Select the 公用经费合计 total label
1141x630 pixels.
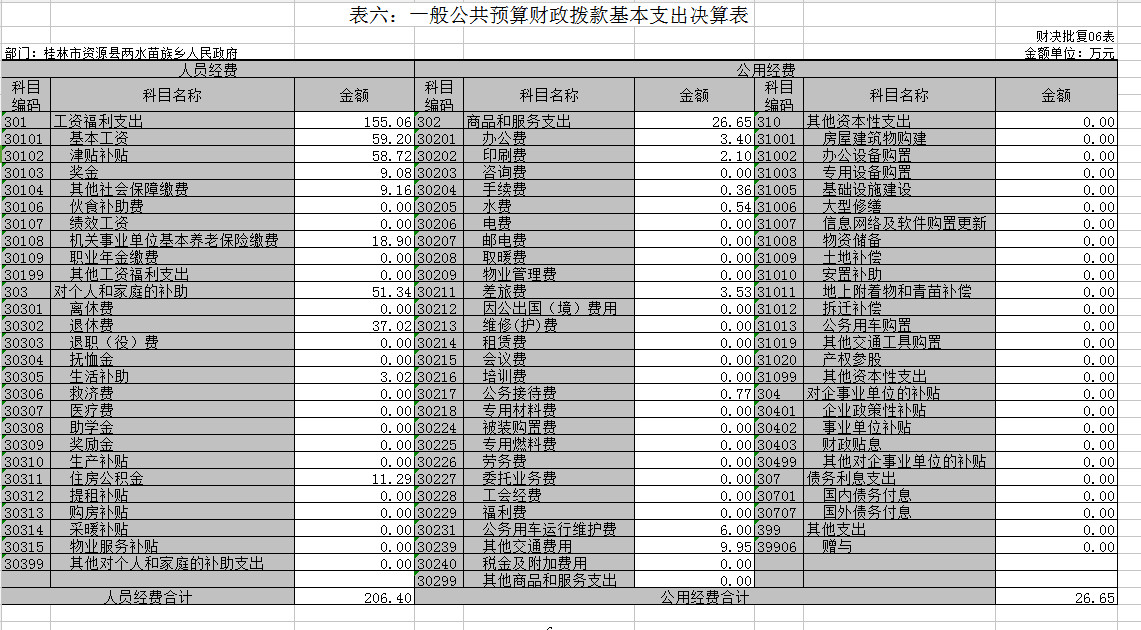coord(704,597)
